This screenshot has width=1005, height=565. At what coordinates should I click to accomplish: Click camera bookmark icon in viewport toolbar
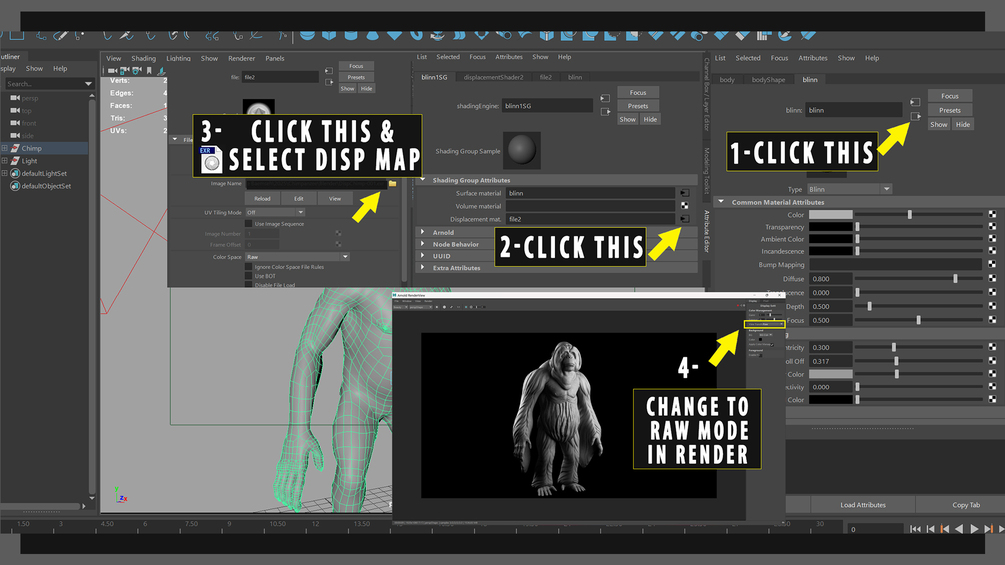point(149,70)
